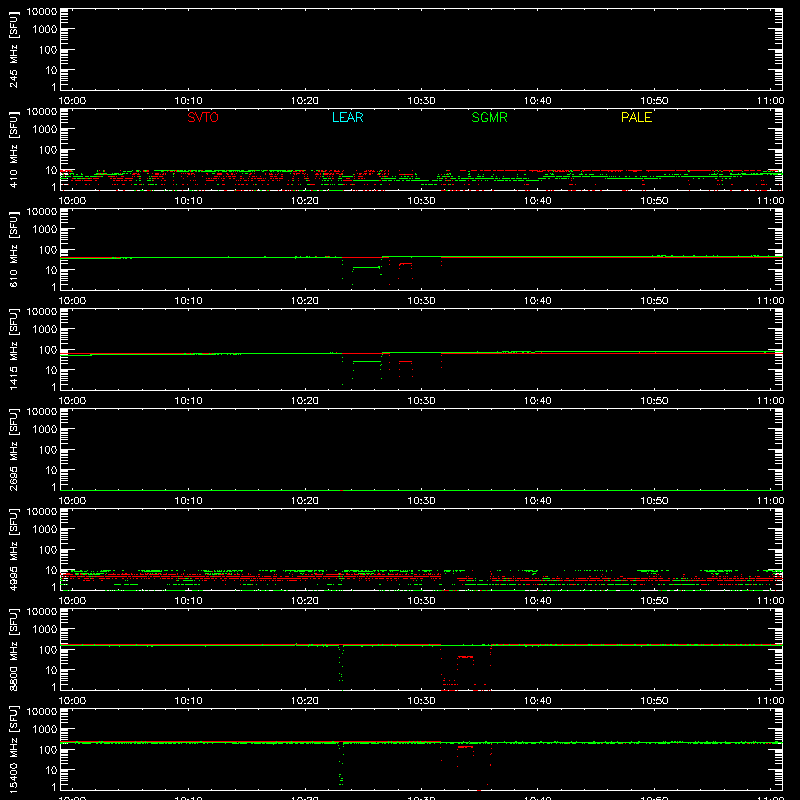The height and width of the screenshot is (800, 800).
Task: Select the "15400 MHz [SFU]" axis title
Action: [13, 749]
